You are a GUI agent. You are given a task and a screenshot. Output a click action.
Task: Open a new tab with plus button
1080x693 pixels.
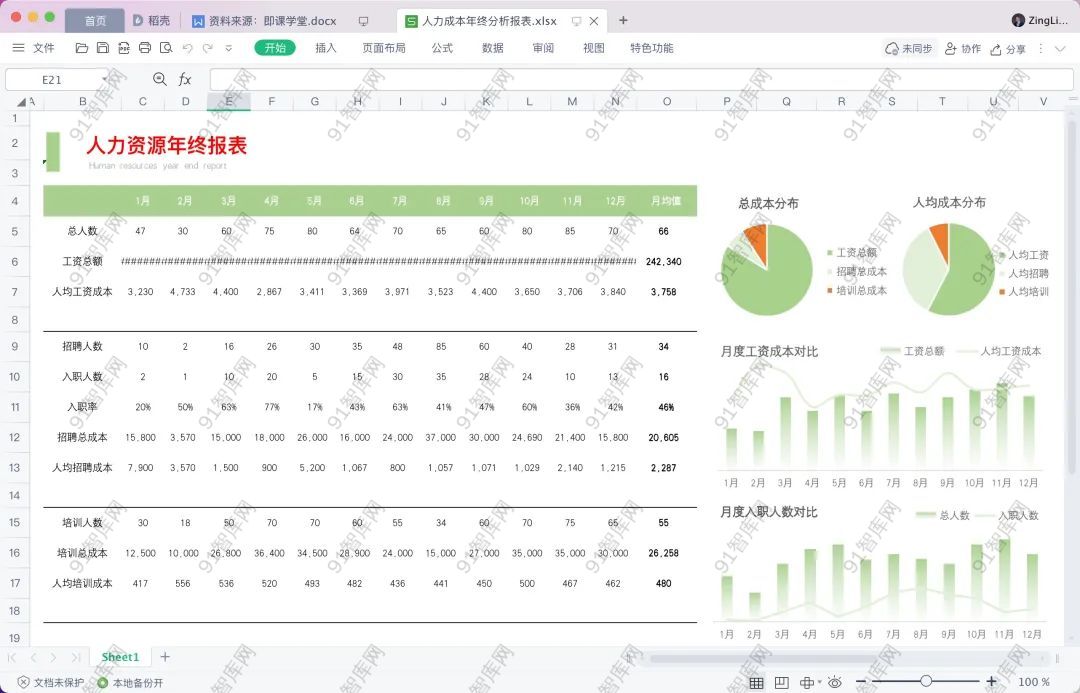coord(624,20)
